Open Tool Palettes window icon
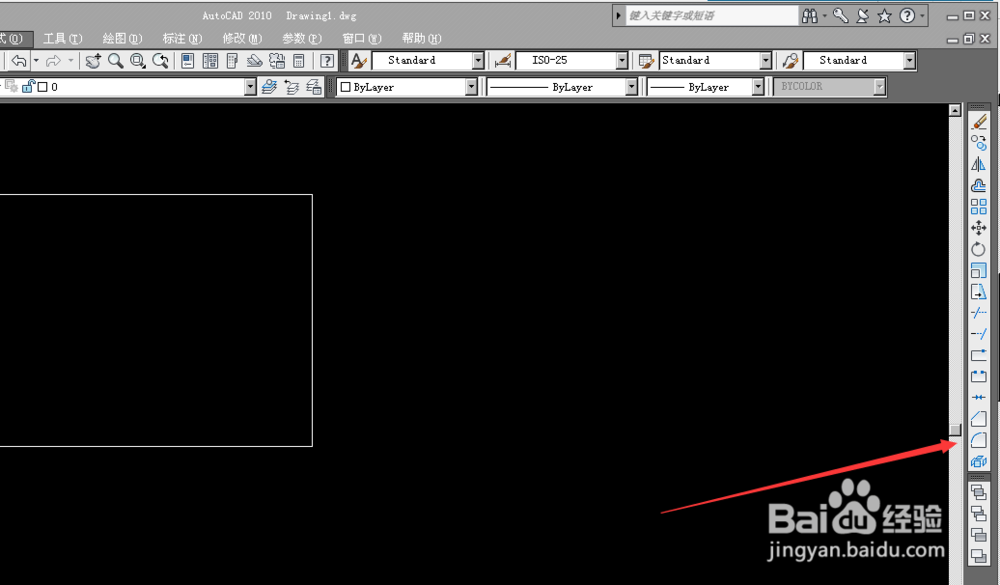The width and height of the screenshot is (1000, 585). click(232, 61)
